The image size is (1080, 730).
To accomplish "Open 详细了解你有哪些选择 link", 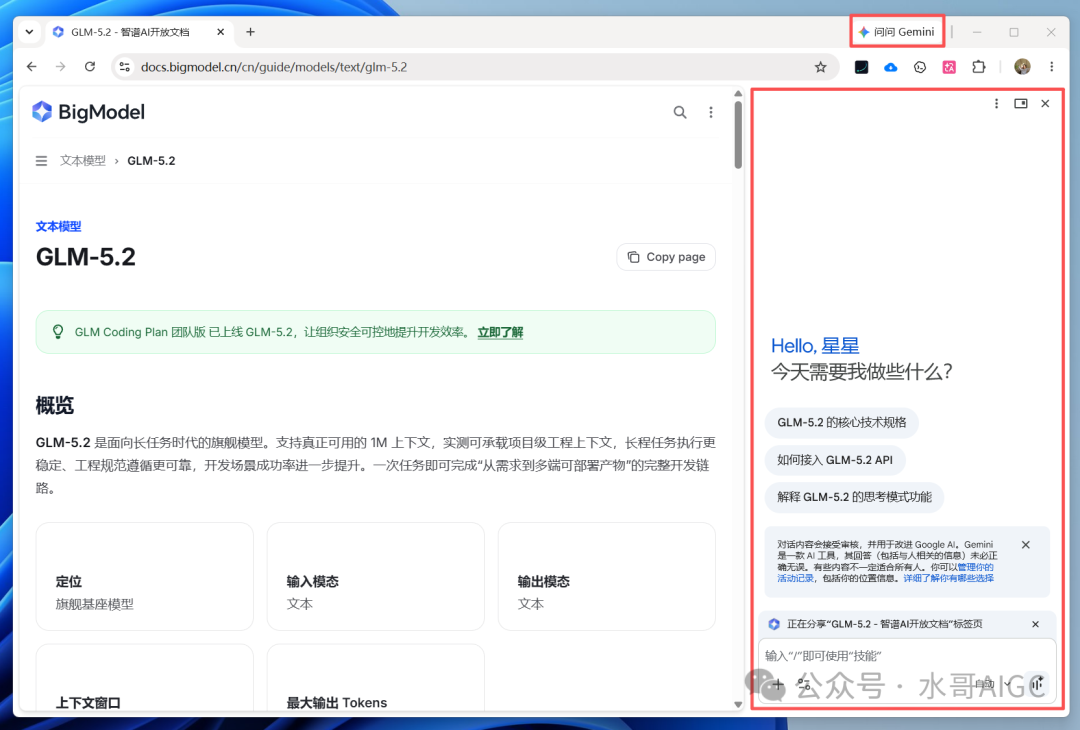I will point(948,578).
